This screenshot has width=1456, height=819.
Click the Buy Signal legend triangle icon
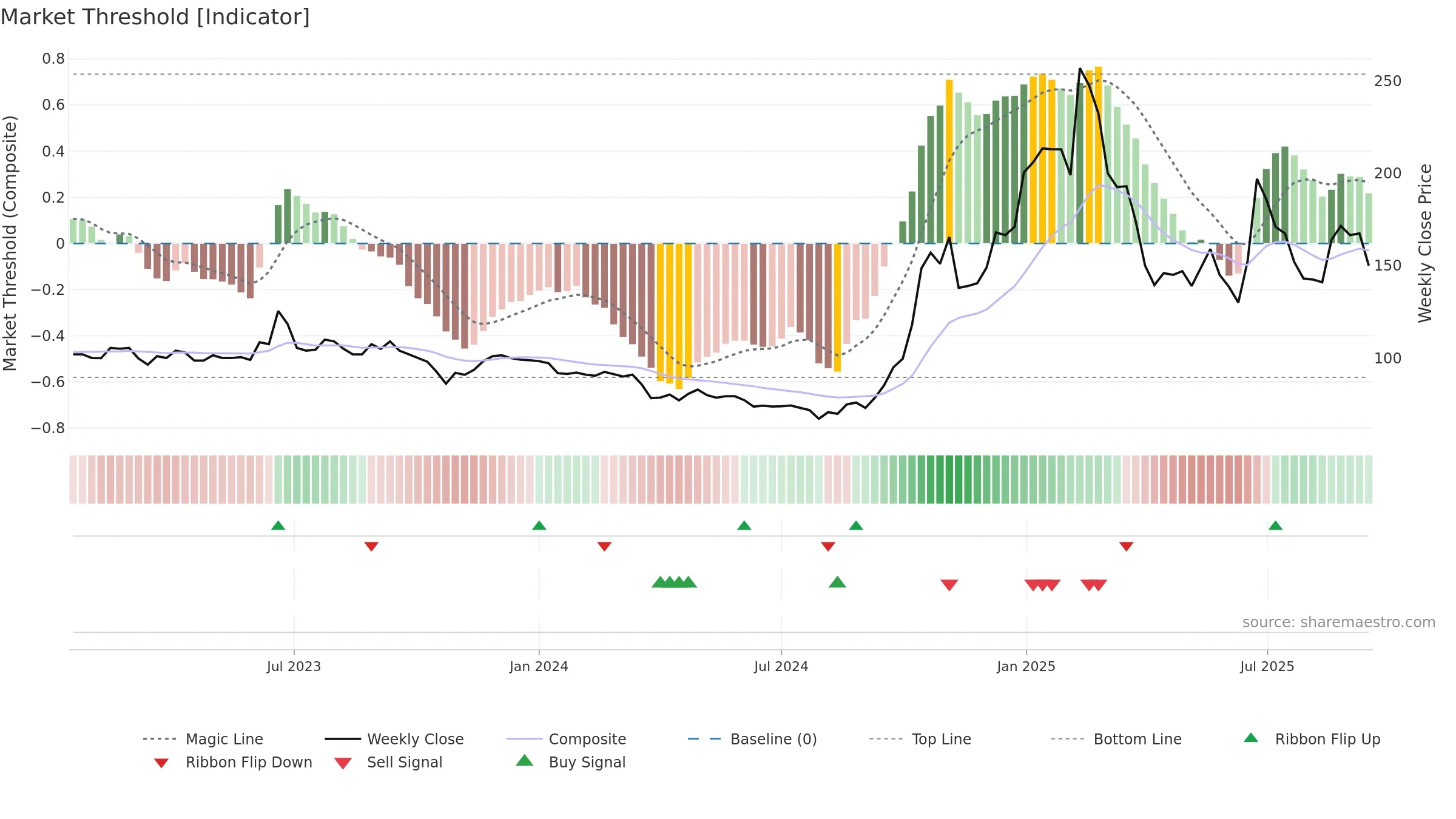524,761
